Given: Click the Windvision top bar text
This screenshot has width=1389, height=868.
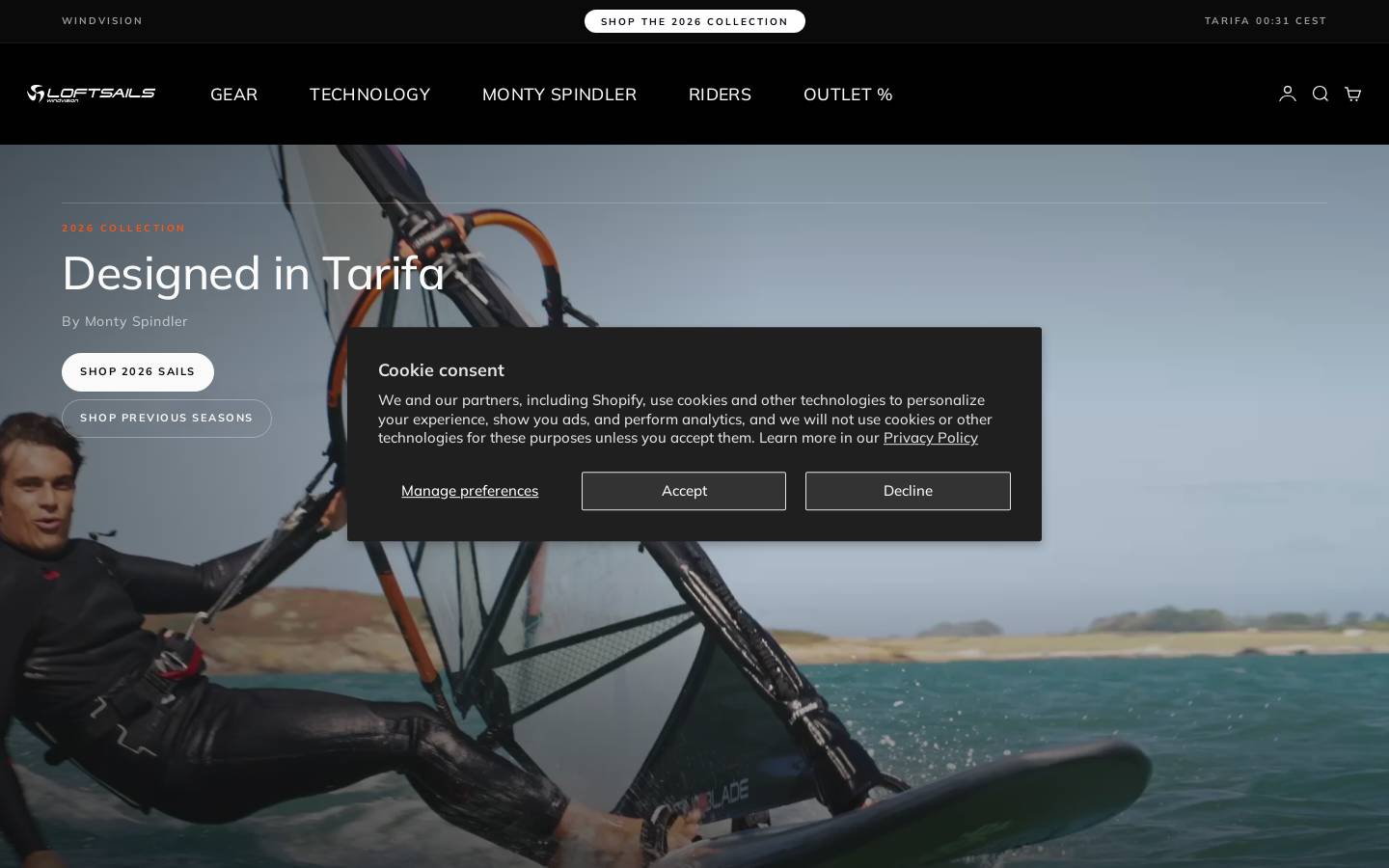Looking at the screenshot, I should [x=102, y=21].
